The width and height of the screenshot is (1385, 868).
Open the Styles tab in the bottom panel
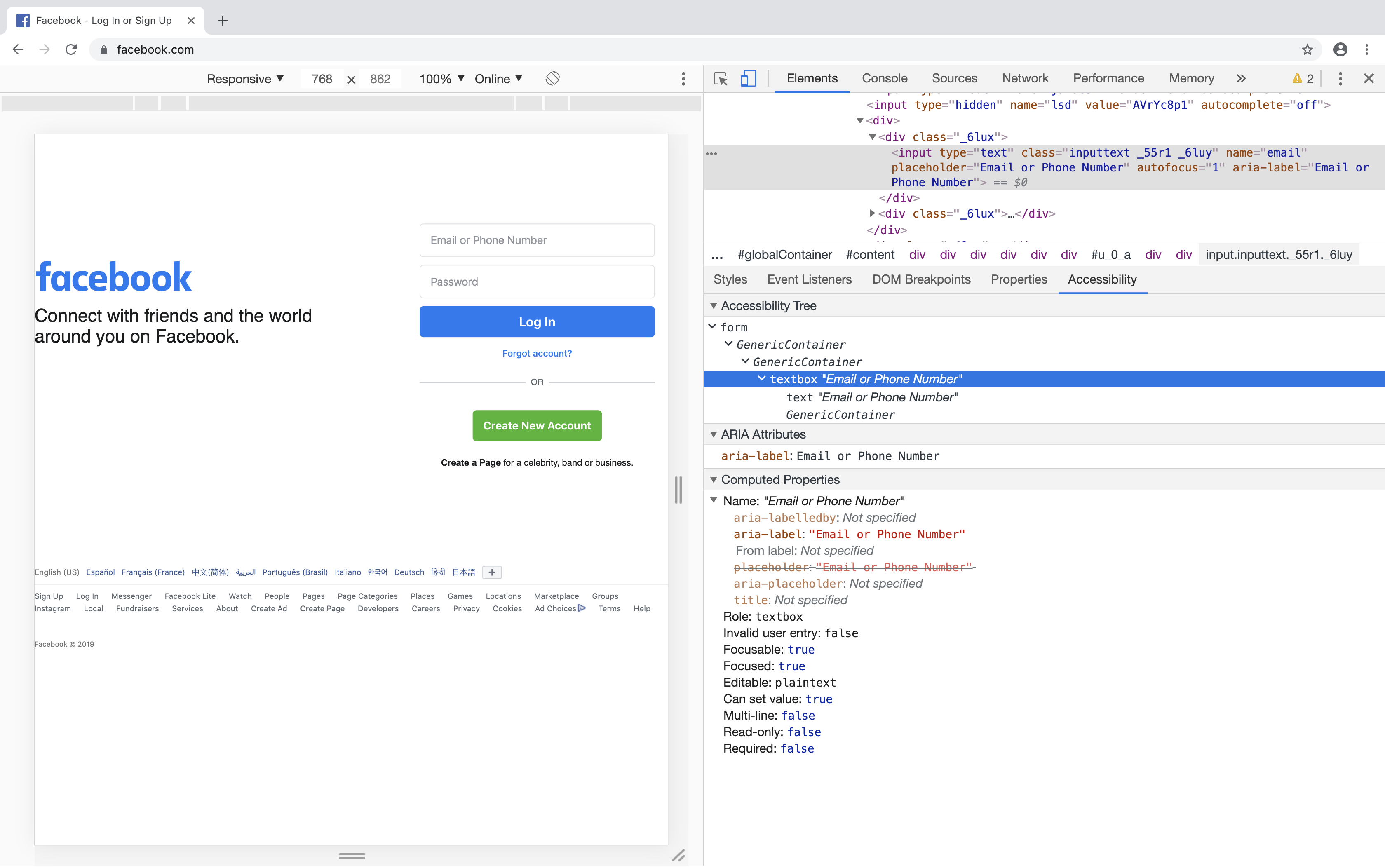coord(730,279)
